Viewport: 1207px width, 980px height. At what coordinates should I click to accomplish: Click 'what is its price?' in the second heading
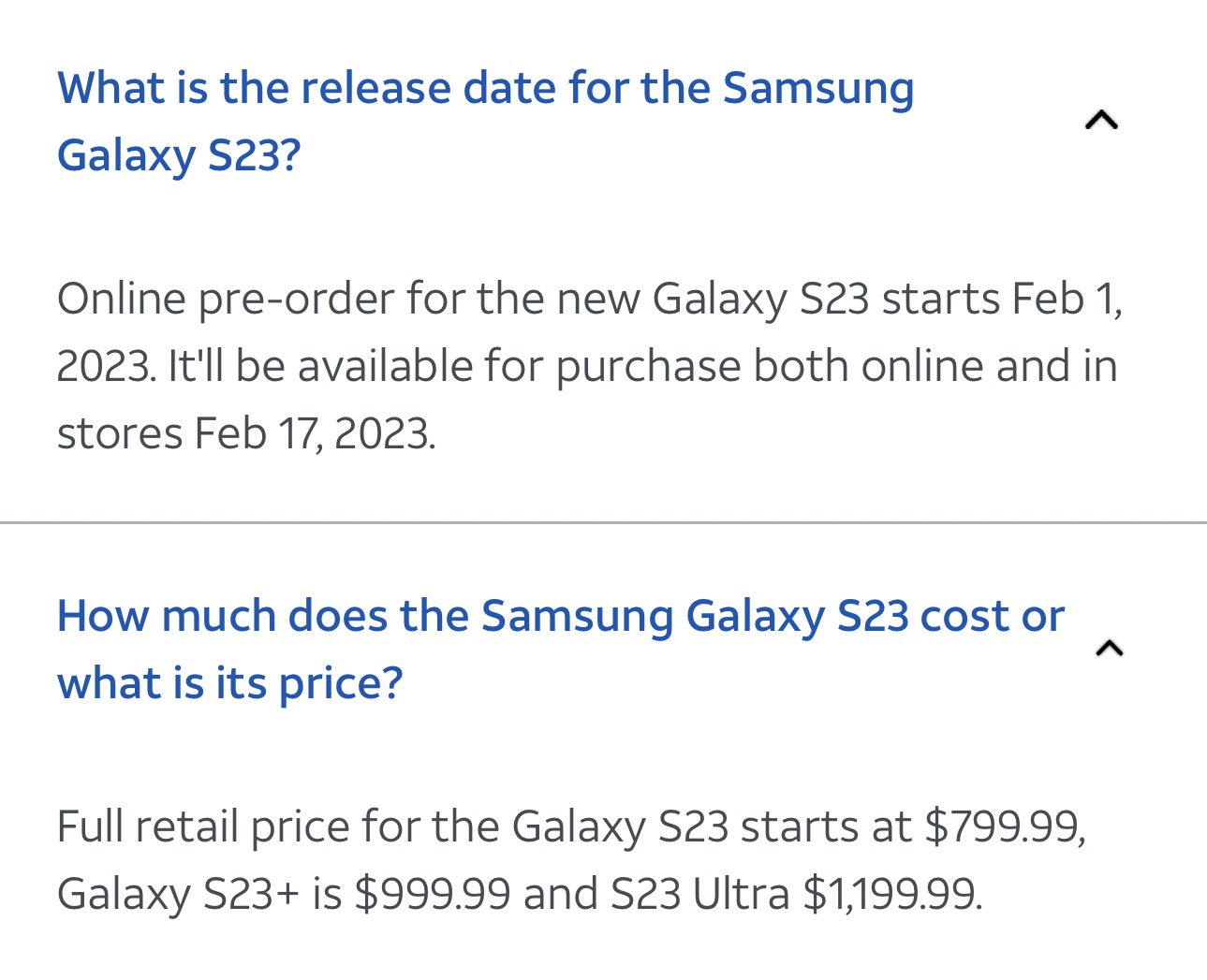pos(229,683)
